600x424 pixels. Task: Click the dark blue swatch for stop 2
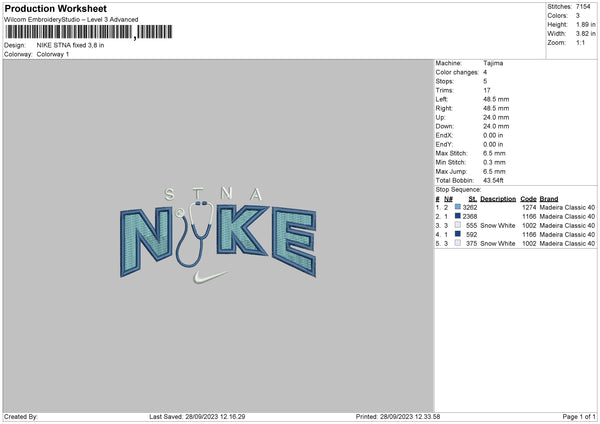click(x=458, y=216)
